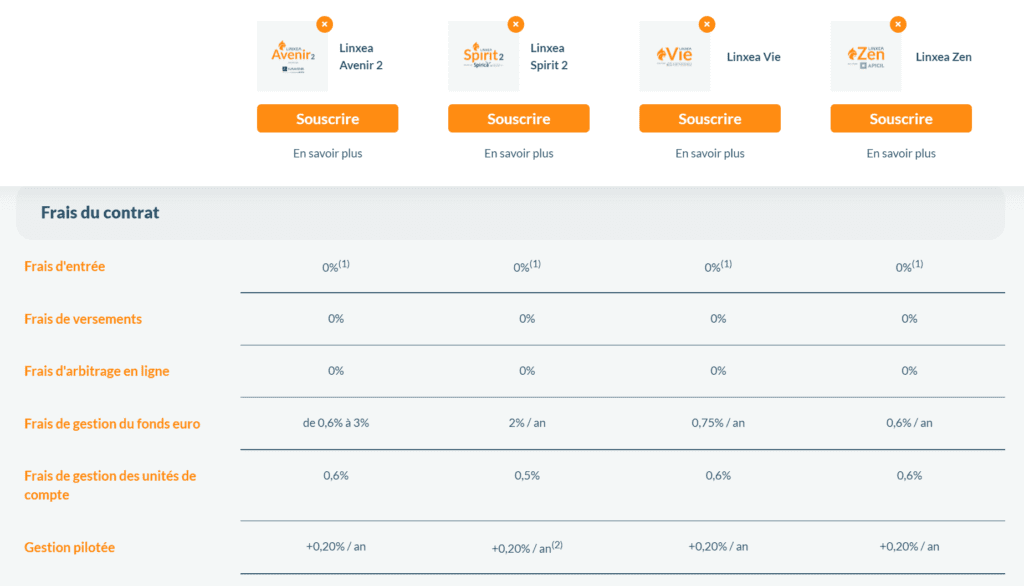Click the Linxea Zen logo
The height and width of the screenshot is (586, 1024).
click(865, 57)
